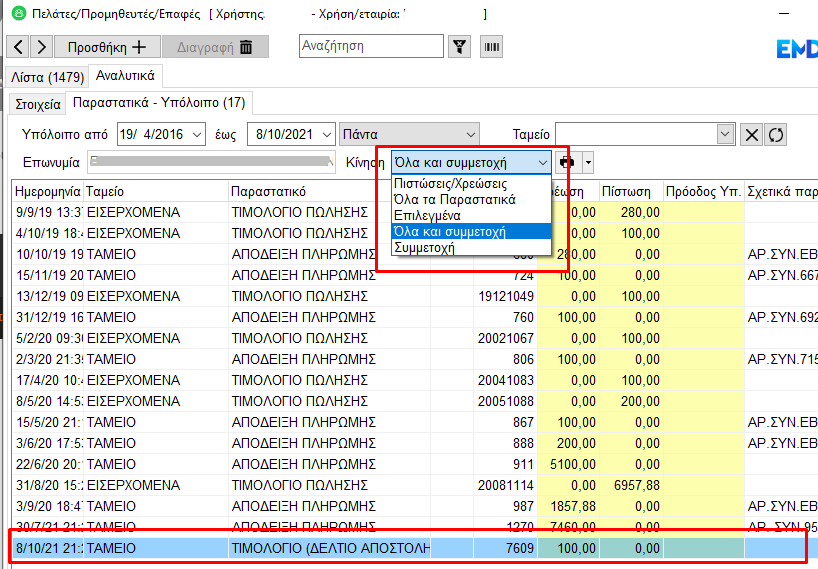
Task: Click the barcode scan icon
Action: click(491, 47)
